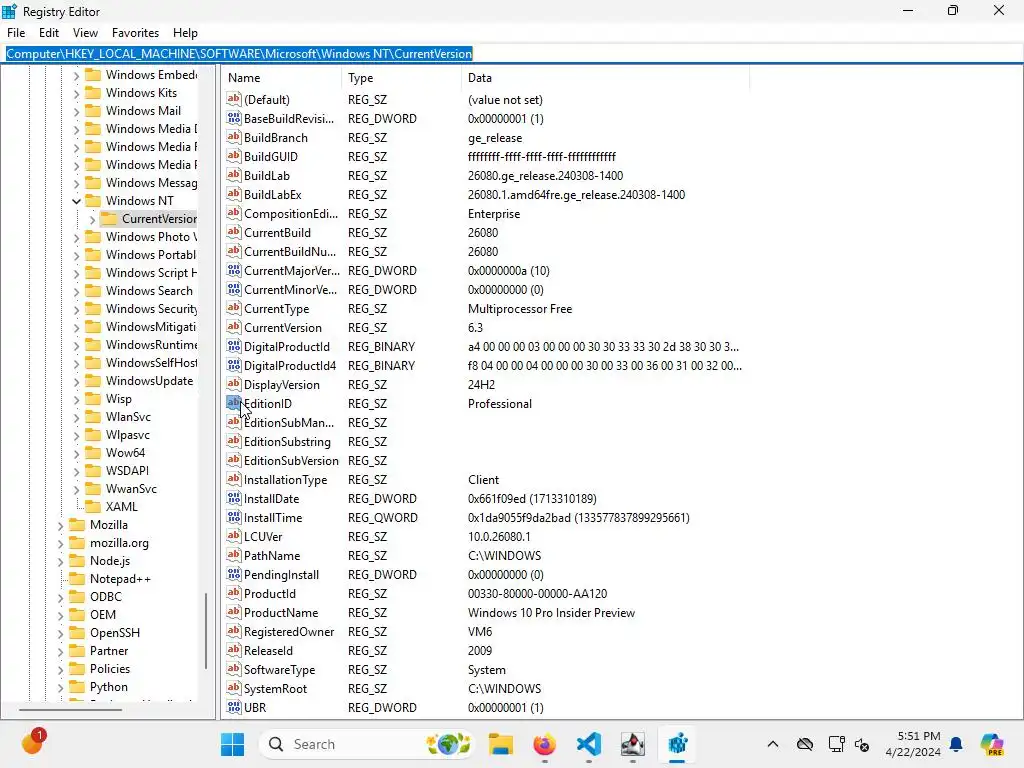This screenshot has height=768, width=1024.
Task: Expand the Policies tree node
Action: pos(61,669)
